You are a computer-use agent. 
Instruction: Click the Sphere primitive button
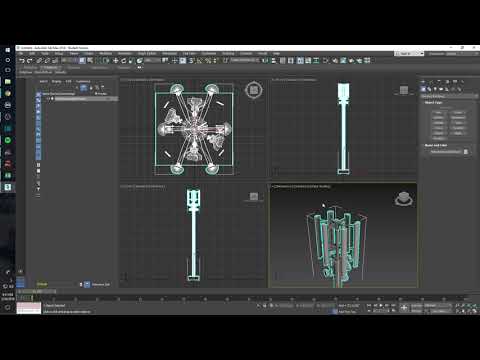click(438, 117)
